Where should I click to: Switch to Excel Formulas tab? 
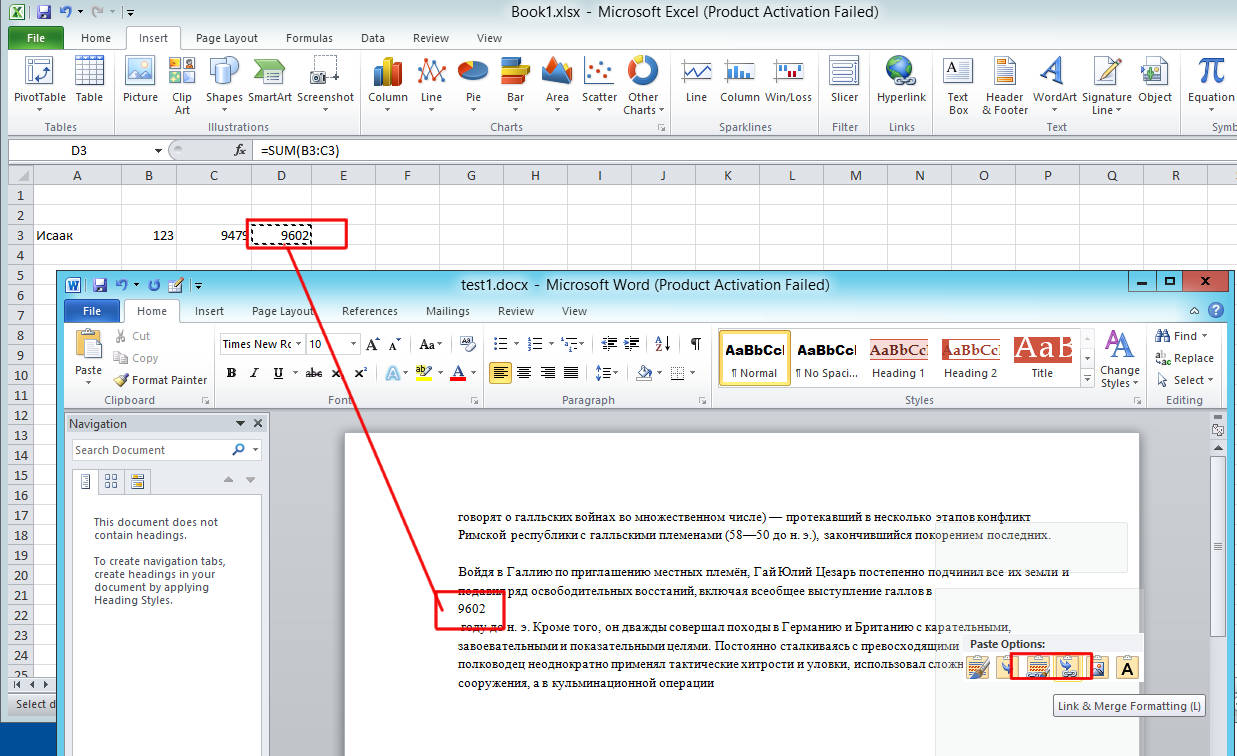pyautogui.click(x=309, y=38)
